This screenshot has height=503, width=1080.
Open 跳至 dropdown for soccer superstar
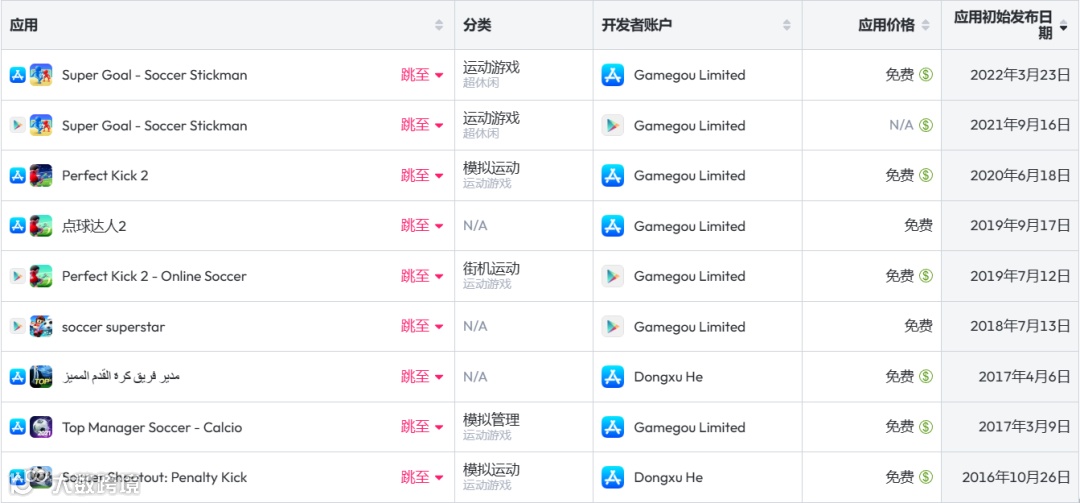pos(422,327)
